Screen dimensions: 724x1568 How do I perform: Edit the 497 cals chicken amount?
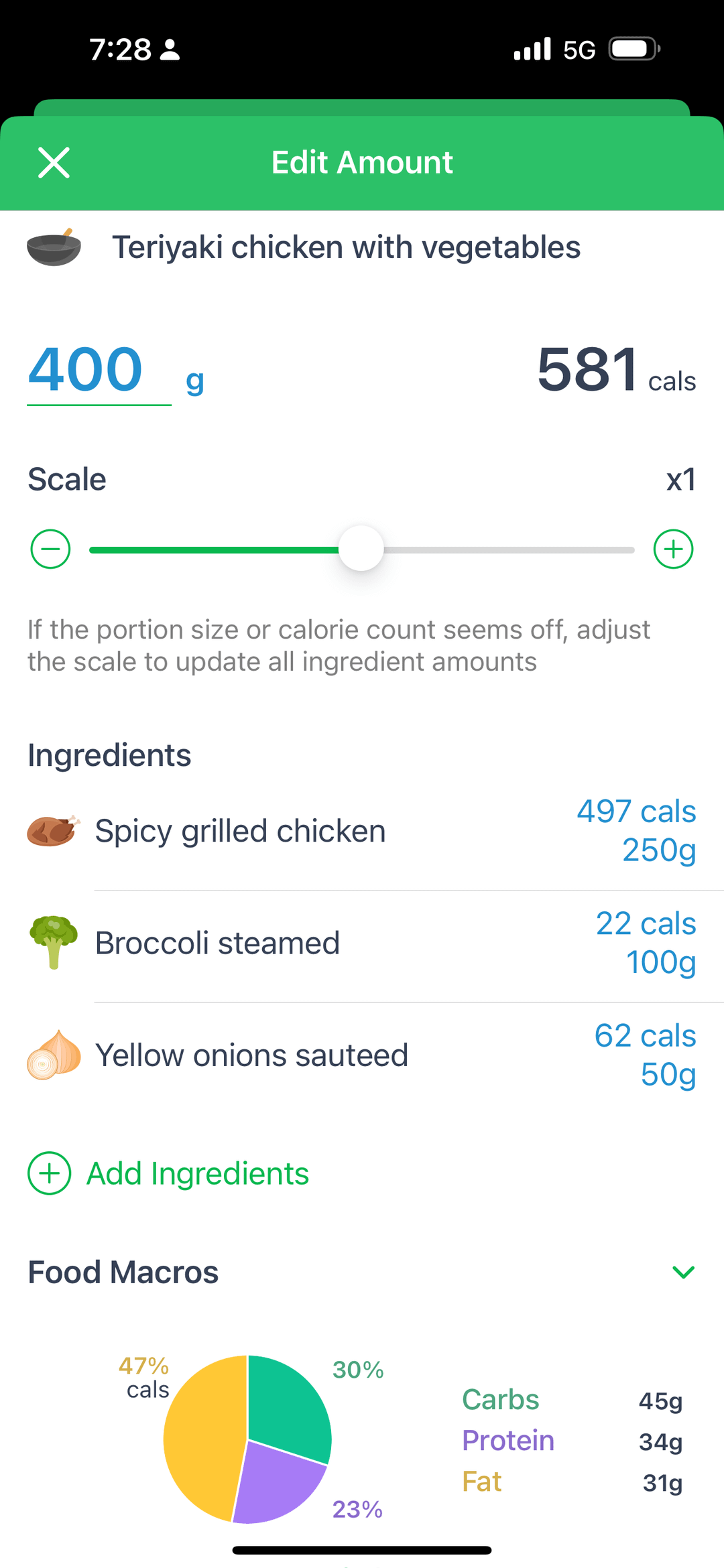point(636,831)
